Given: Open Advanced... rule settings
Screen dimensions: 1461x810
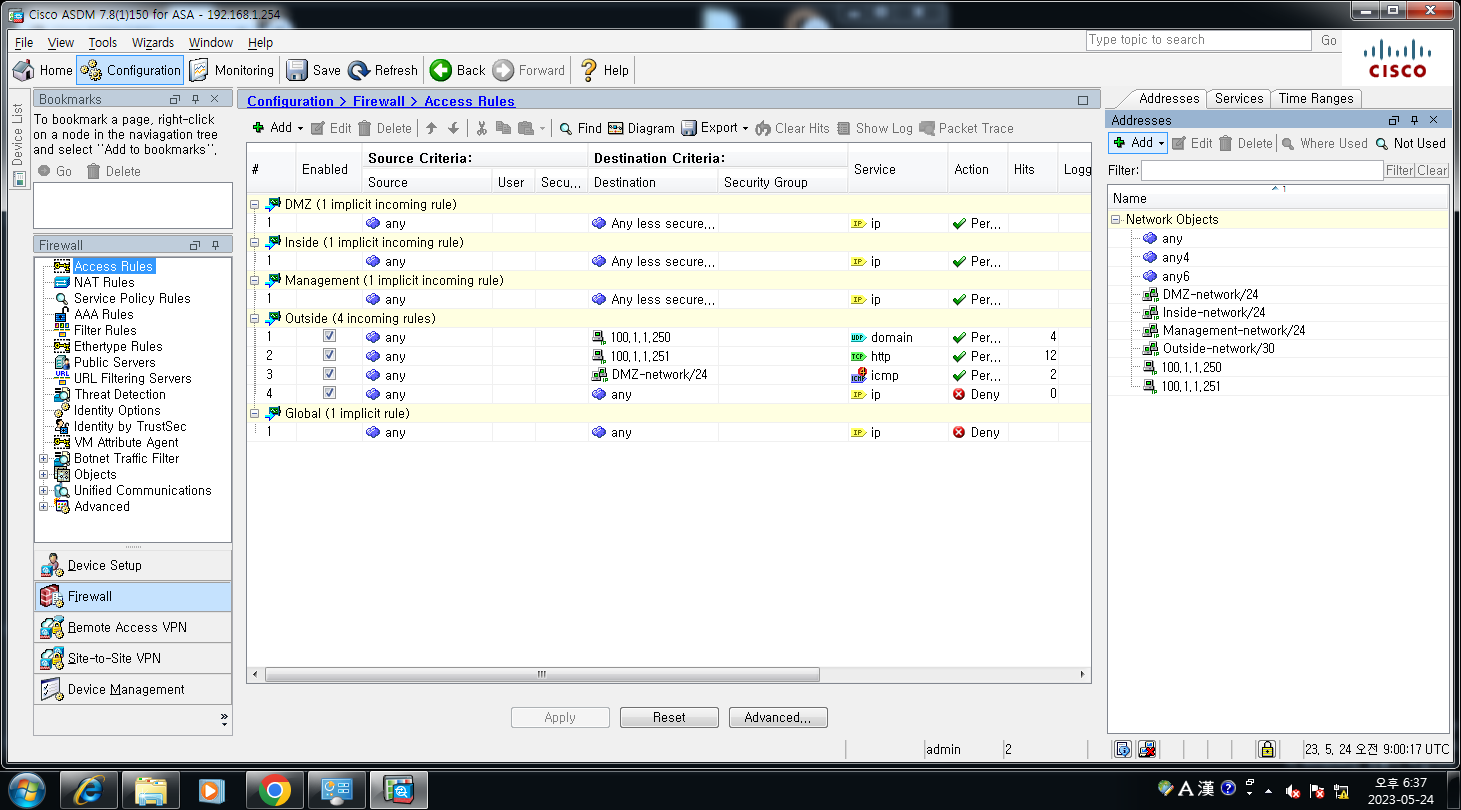Looking at the screenshot, I should pos(778,717).
